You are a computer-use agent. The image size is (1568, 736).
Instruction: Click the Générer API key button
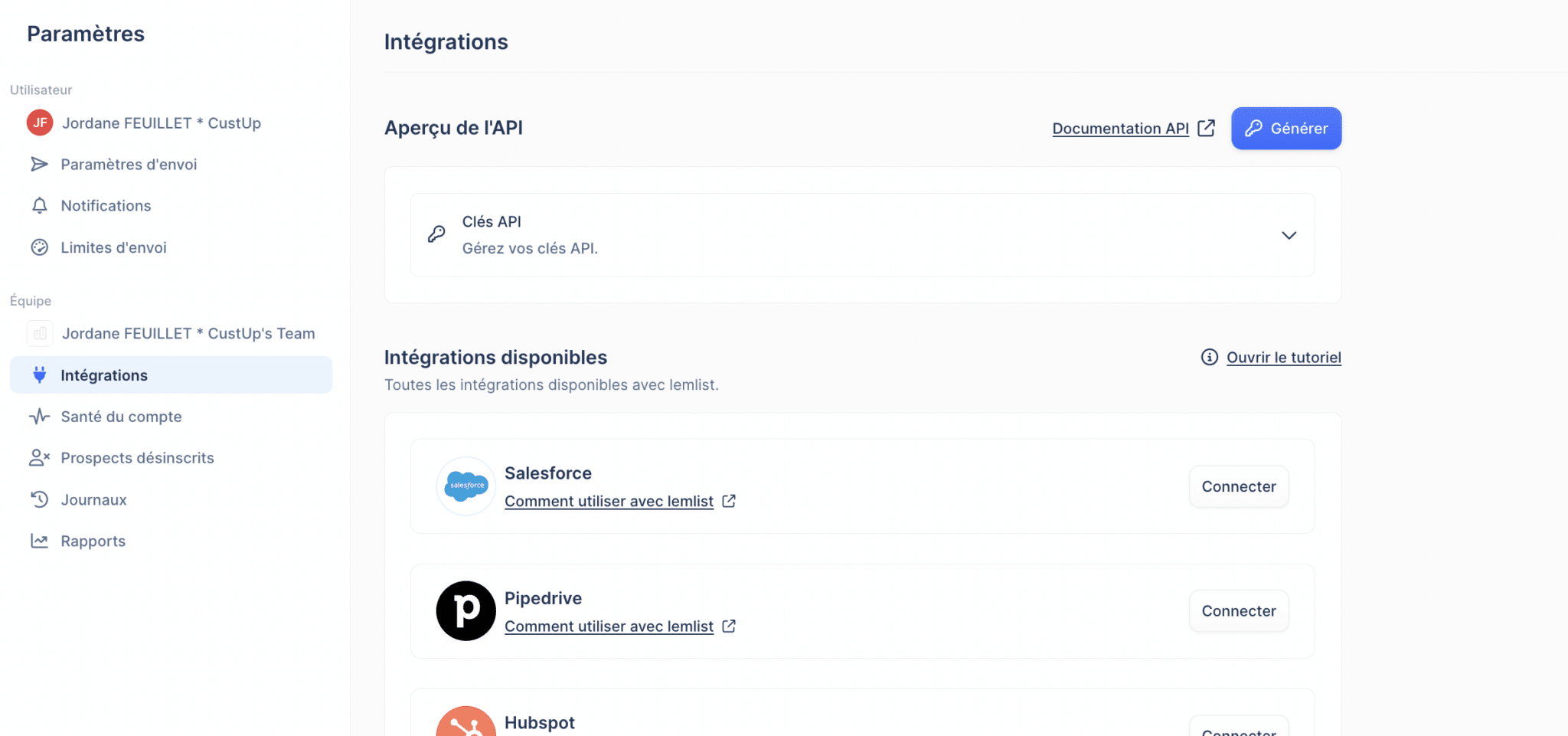[x=1286, y=128]
